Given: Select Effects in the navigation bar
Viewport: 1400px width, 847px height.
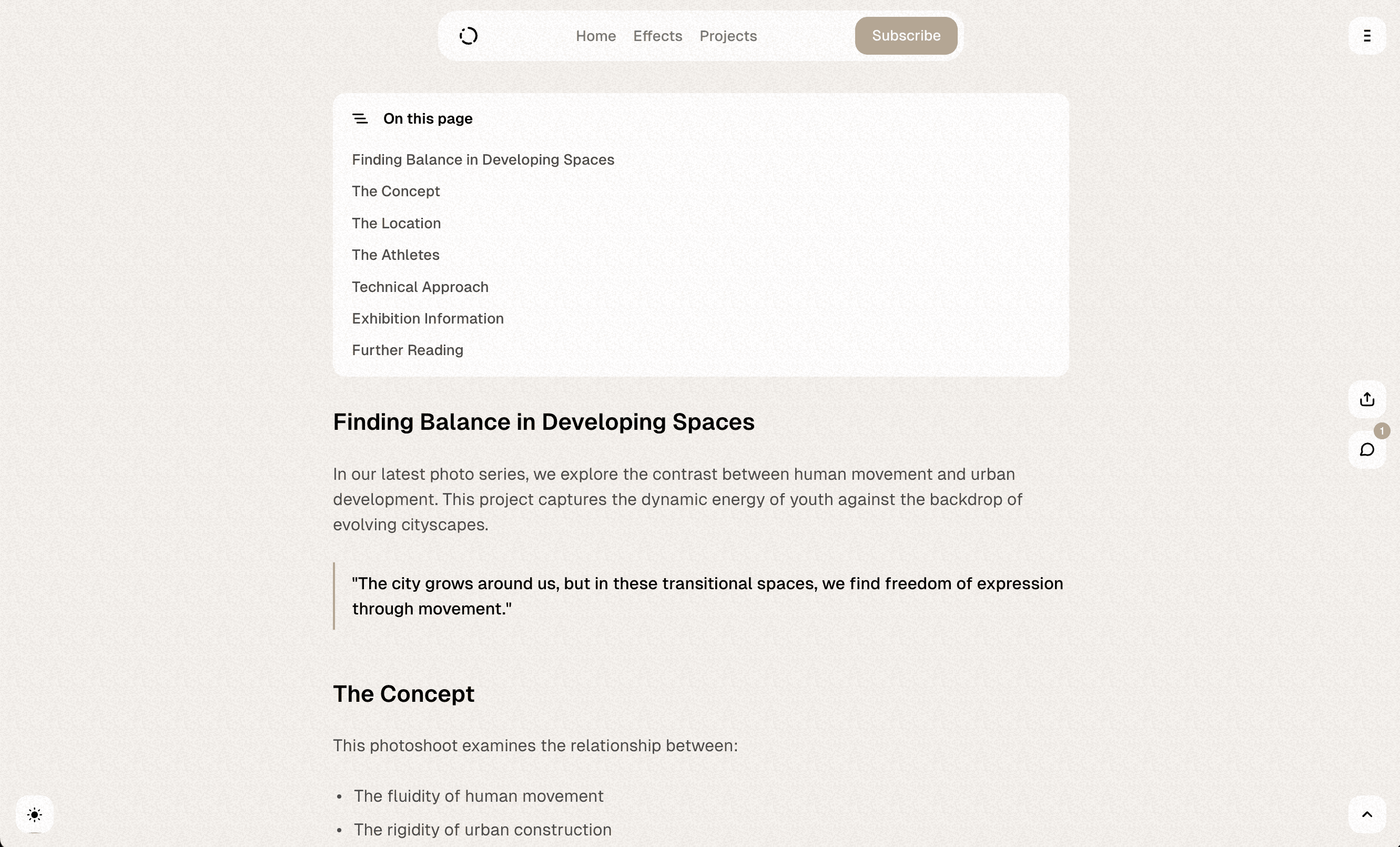Looking at the screenshot, I should (x=657, y=35).
